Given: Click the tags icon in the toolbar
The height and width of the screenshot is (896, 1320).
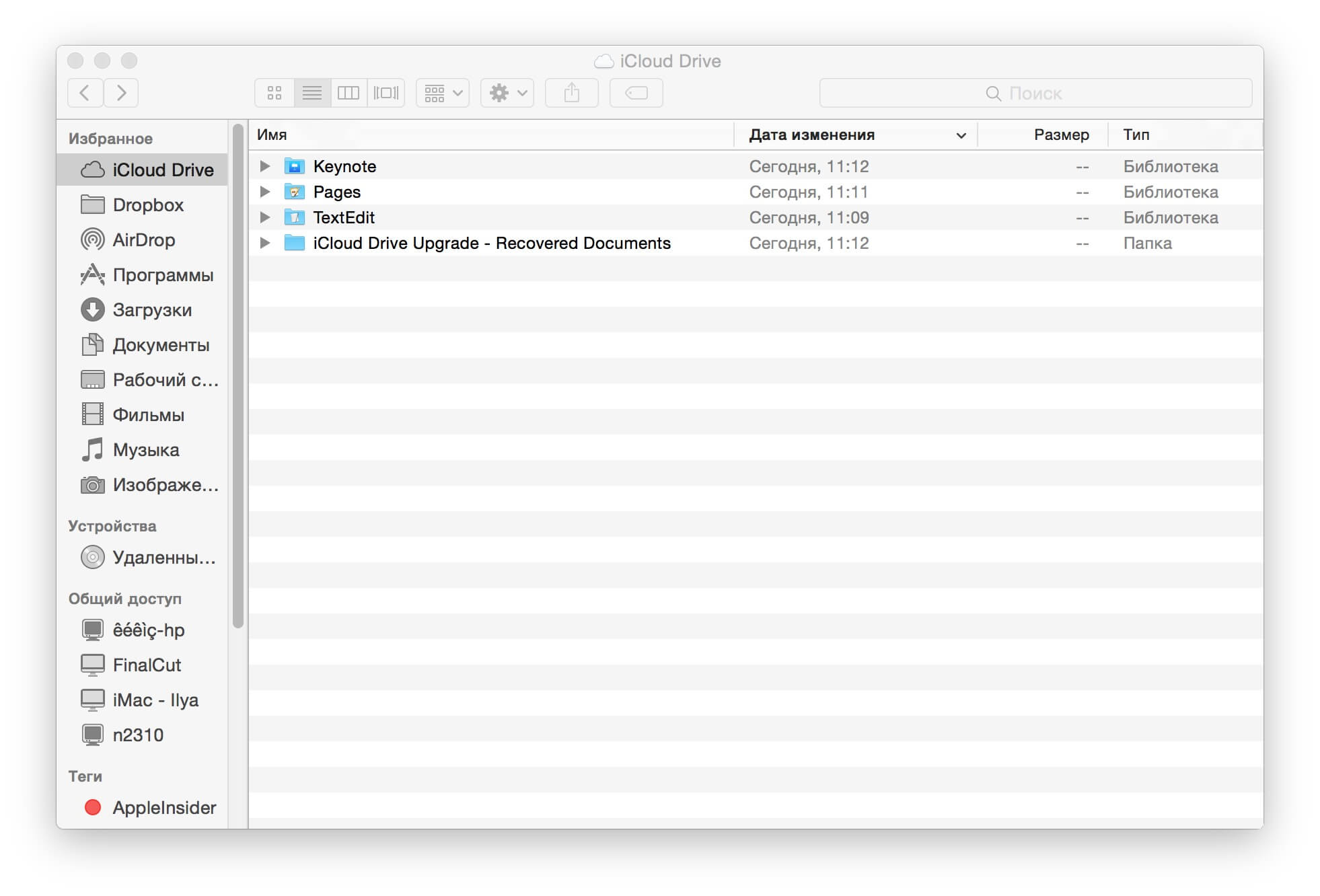Looking at the screenshot, I should (x=636, y=93).
